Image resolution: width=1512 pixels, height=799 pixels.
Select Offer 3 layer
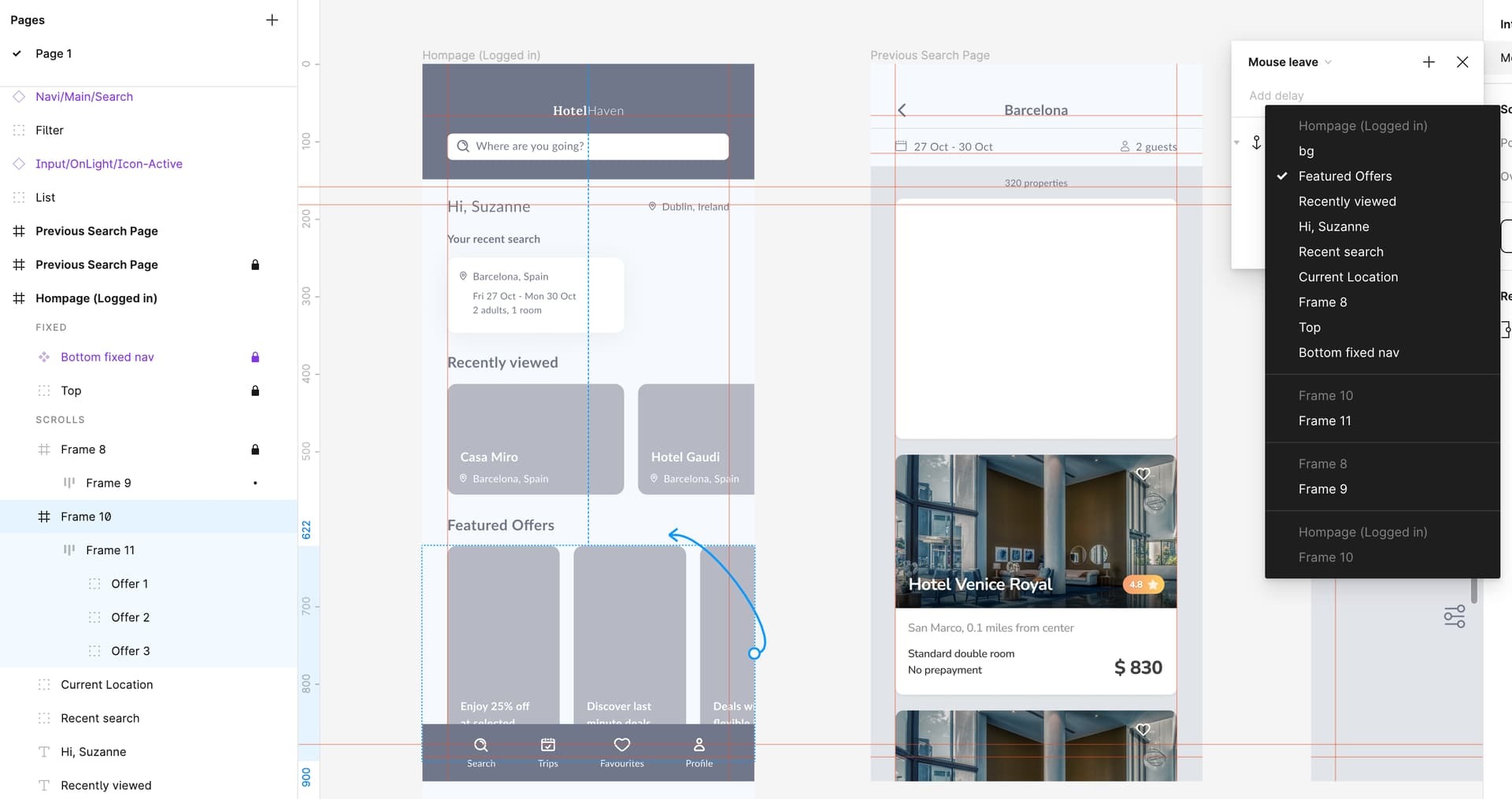coord(130,651)
